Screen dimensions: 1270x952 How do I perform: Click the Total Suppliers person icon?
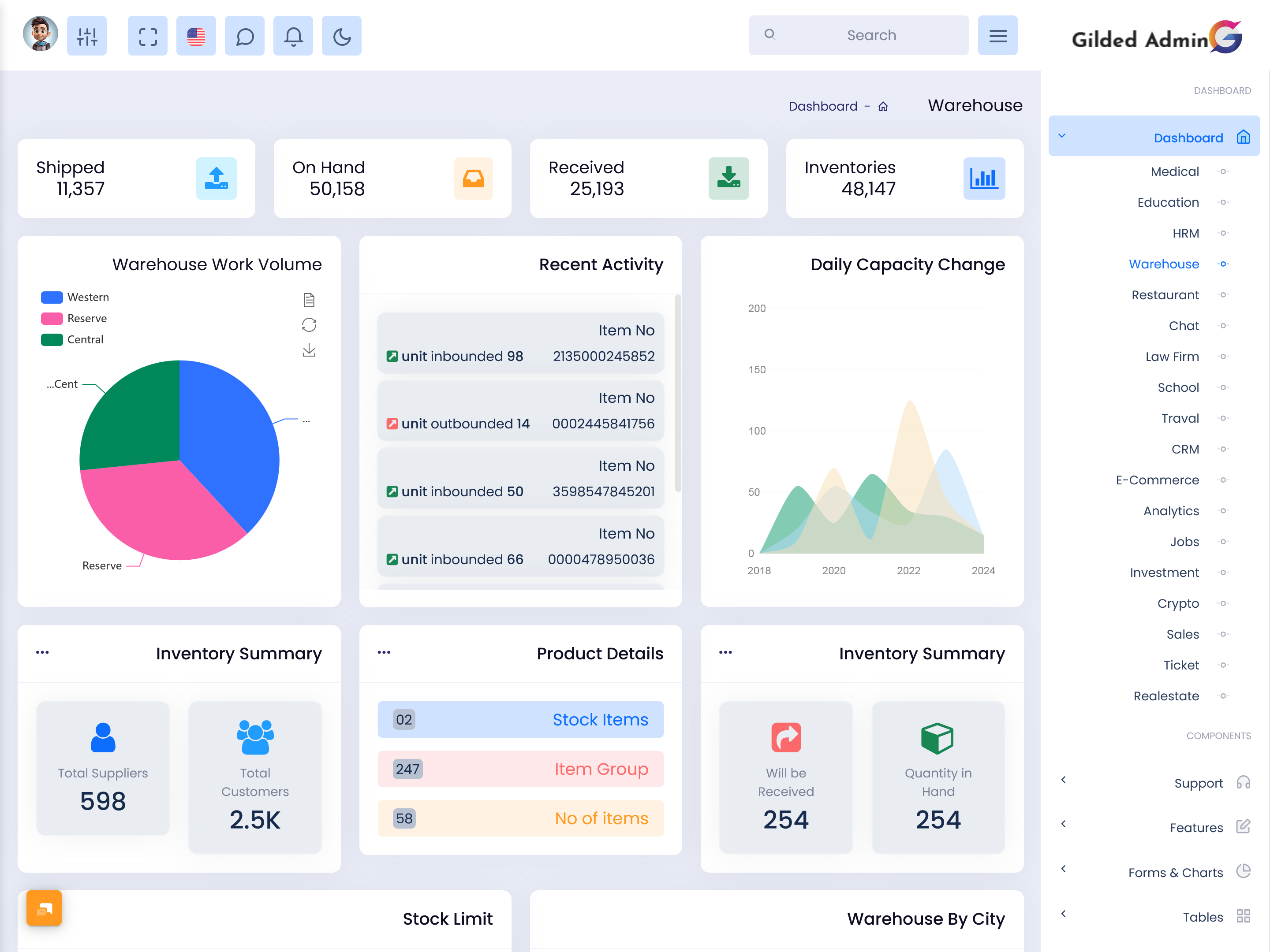103,737
